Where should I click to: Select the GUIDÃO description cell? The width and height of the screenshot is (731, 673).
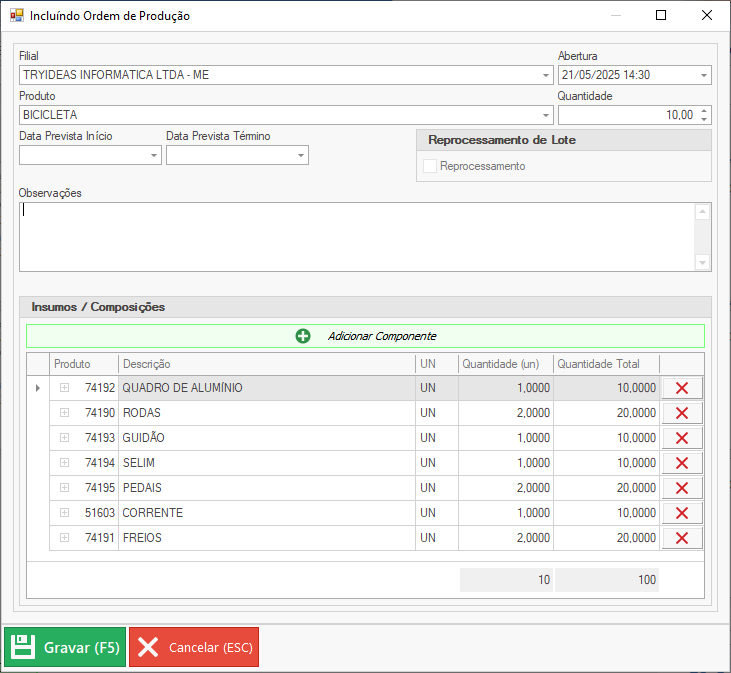click(267, 438)
